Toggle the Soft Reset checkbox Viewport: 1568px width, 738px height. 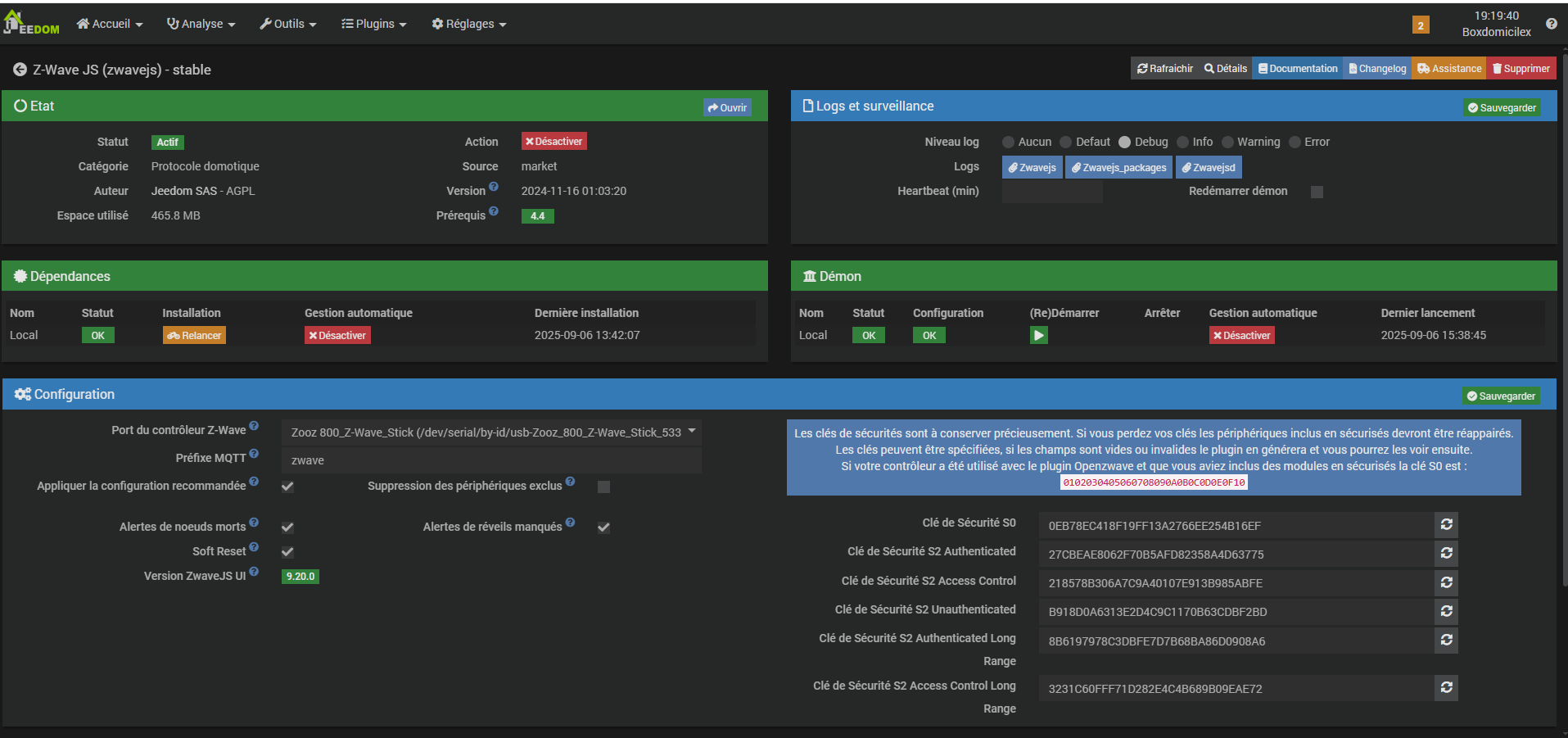pos(287,552)
